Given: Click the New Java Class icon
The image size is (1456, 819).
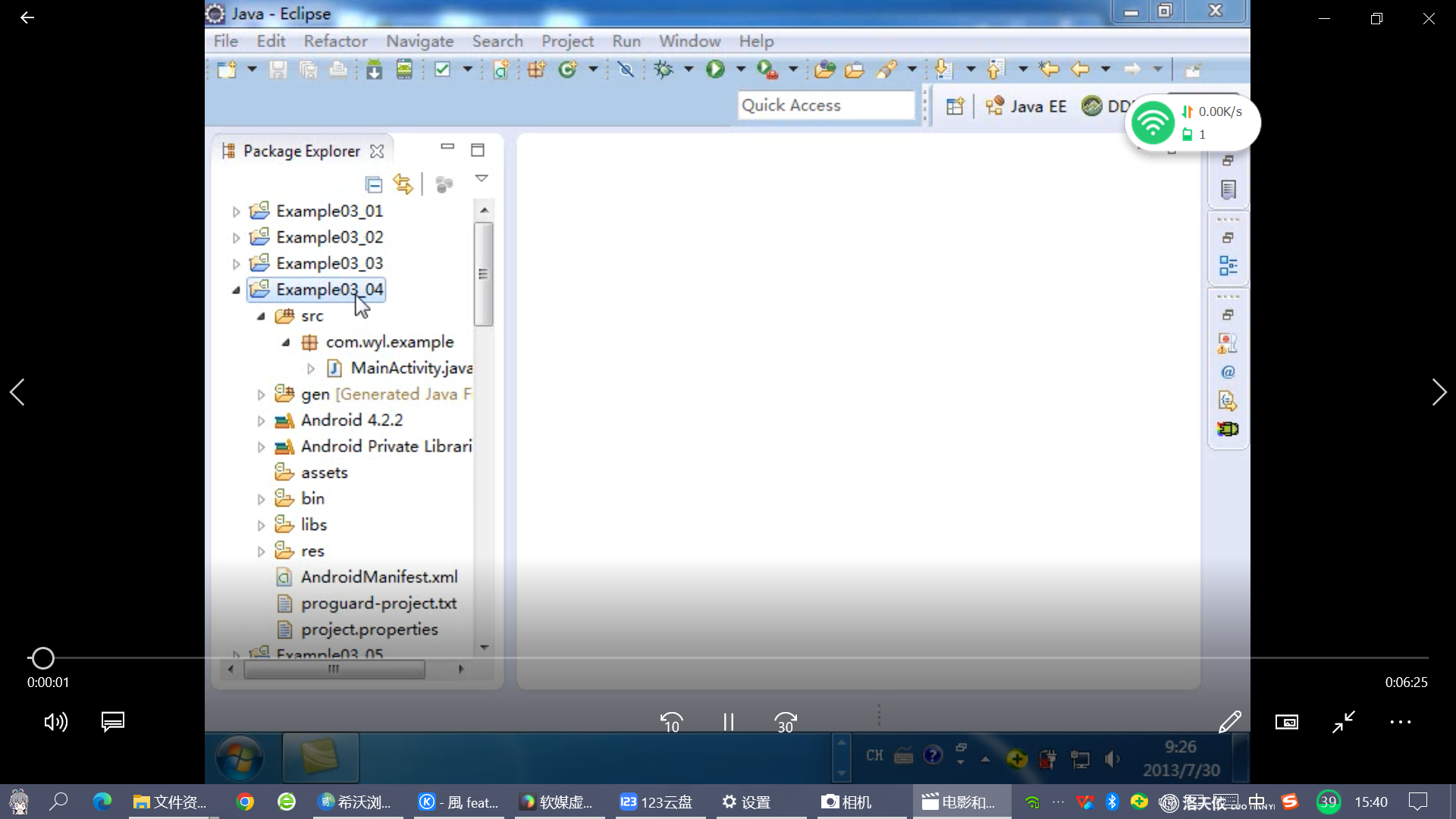Looking at the screenshot, I should (x=568, y=70).
